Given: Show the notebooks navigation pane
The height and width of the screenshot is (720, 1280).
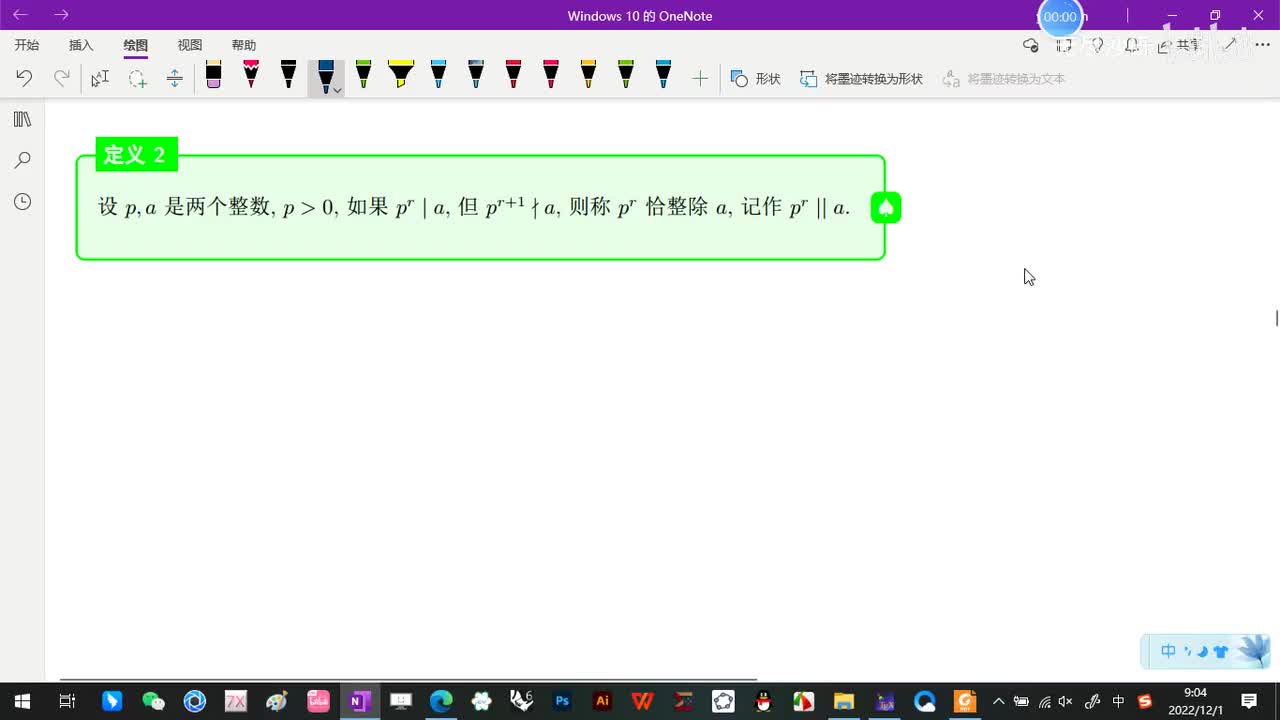Looking at the screenshot, I should pos(22,119).
